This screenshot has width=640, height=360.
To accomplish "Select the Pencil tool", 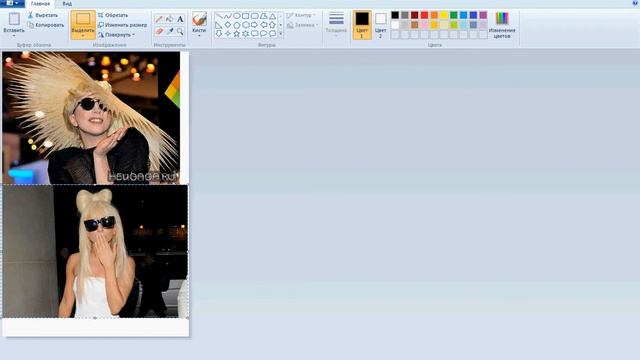I will coord(159,19).
